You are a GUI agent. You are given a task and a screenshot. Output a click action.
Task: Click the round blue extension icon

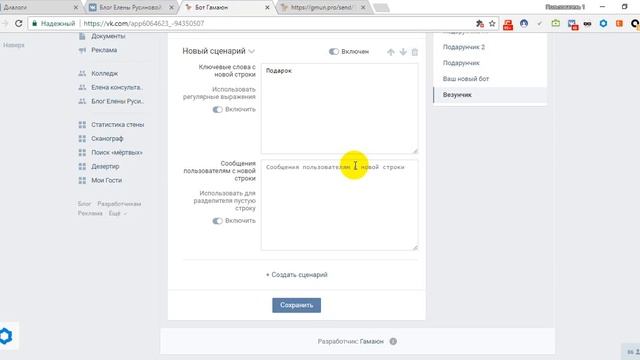pyautogui.click(x=524, y=24)
